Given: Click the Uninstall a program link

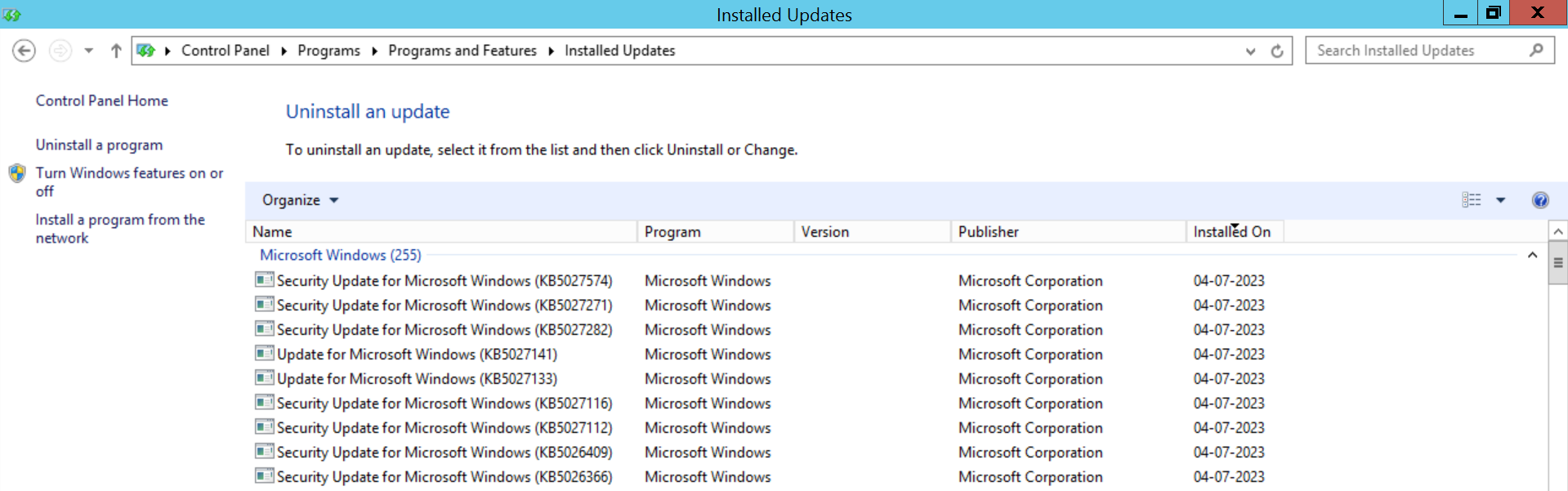Looking at the screenshot, I should click(x=99, y=145).
